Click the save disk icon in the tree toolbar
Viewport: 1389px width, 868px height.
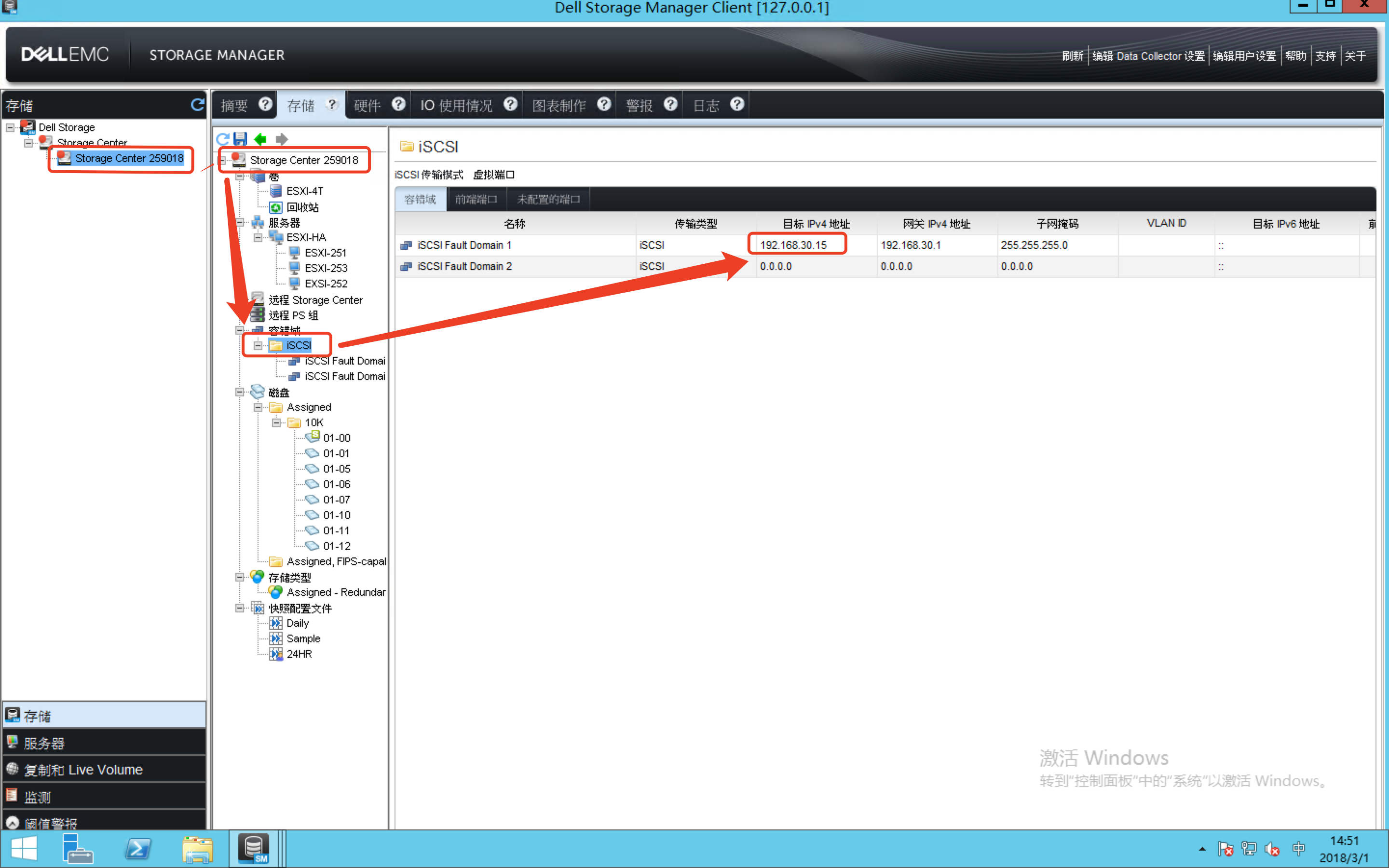pyautogui.click(x=241, y=139)
